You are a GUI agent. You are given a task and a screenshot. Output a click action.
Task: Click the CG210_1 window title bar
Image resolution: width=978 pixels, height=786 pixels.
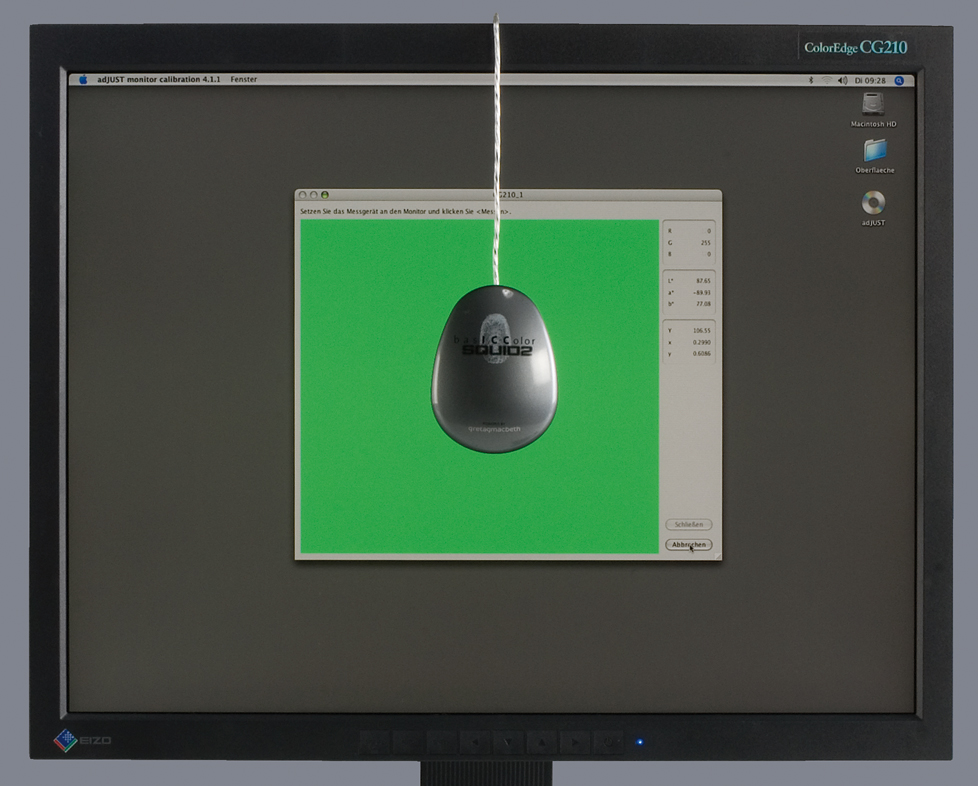[x=508, y=195]
